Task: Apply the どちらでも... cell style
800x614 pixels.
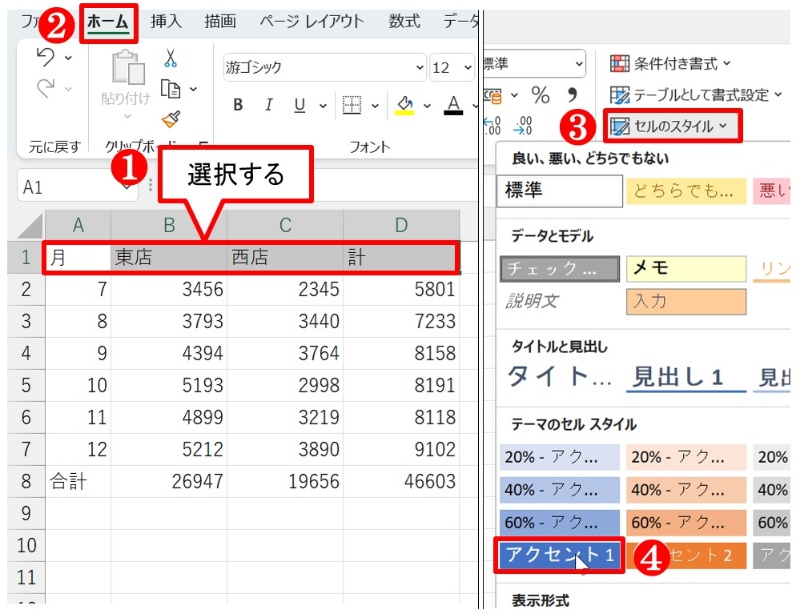Action: [x=686, y=191]
